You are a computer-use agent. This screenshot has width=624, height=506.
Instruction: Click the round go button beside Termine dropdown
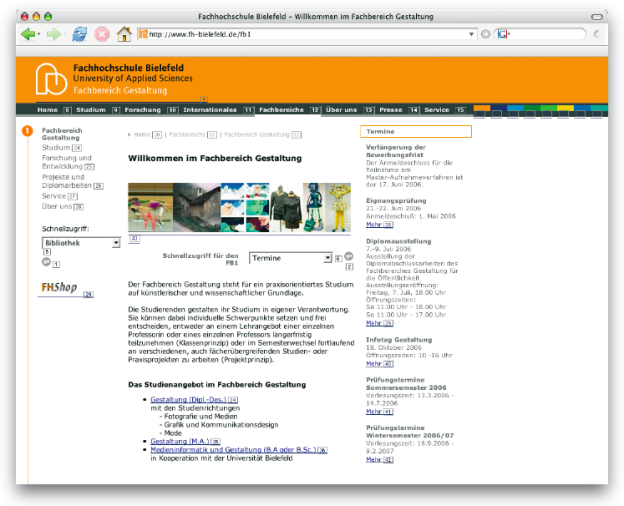click(x=349, y=256)
